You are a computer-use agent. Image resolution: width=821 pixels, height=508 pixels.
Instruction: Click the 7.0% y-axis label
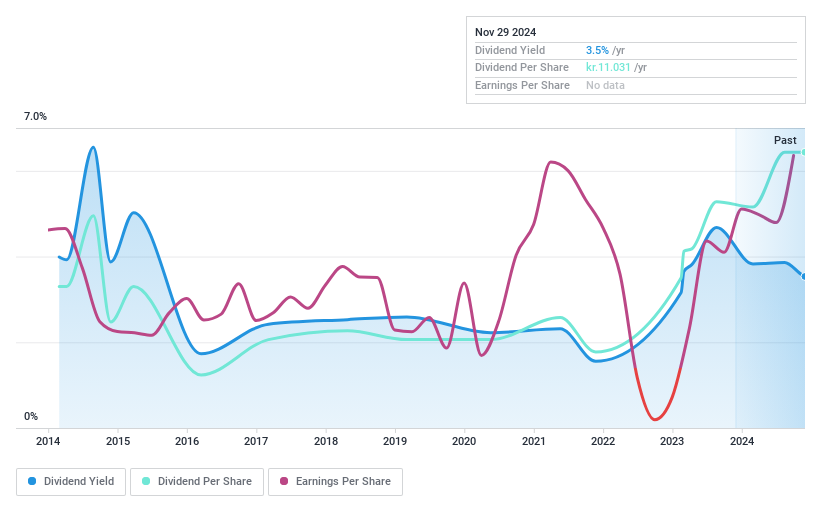(36, 117)
